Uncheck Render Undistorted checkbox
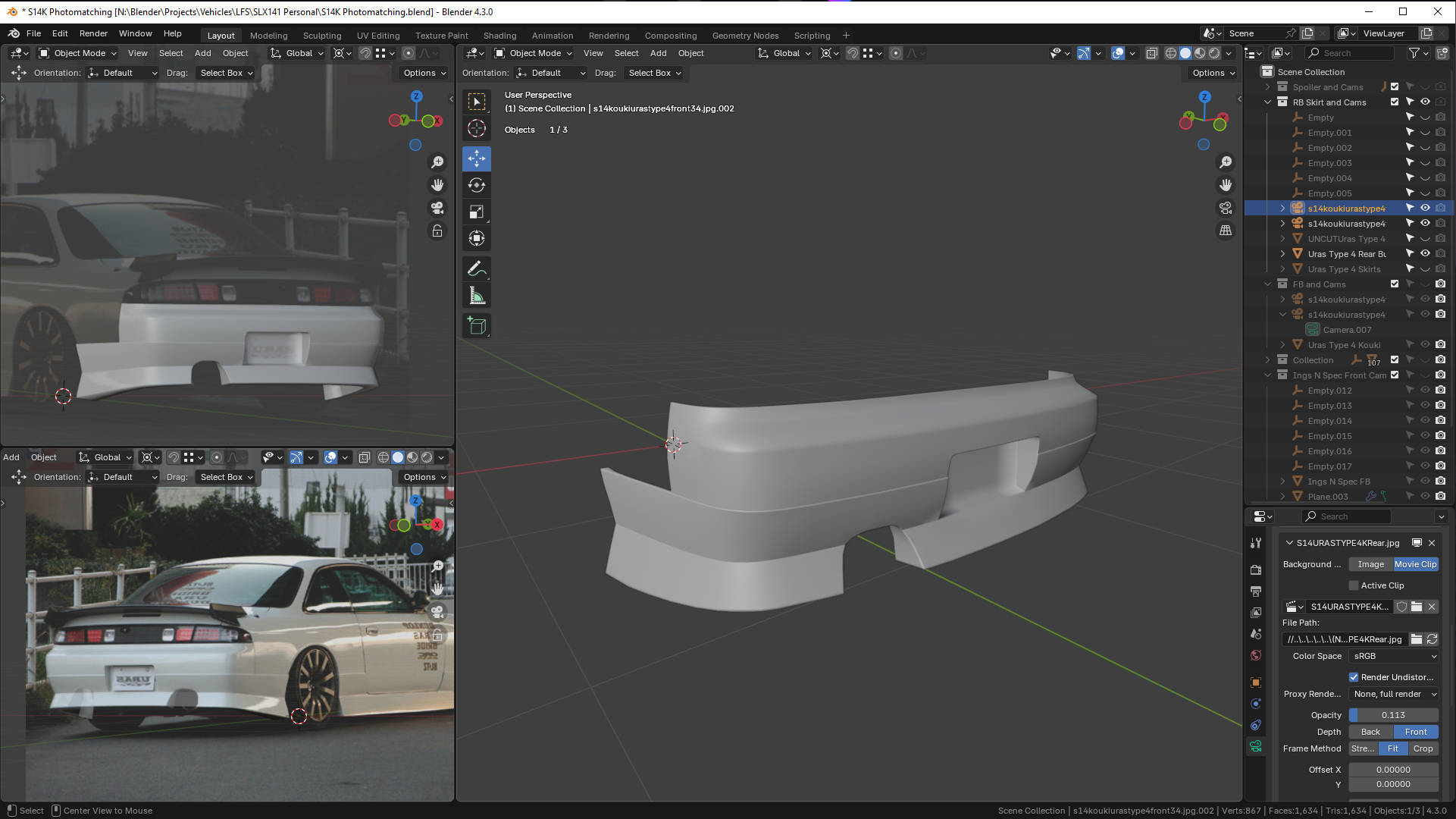Image resolution: width=1456 pixels, height=819 pixels. (1354, 677)
